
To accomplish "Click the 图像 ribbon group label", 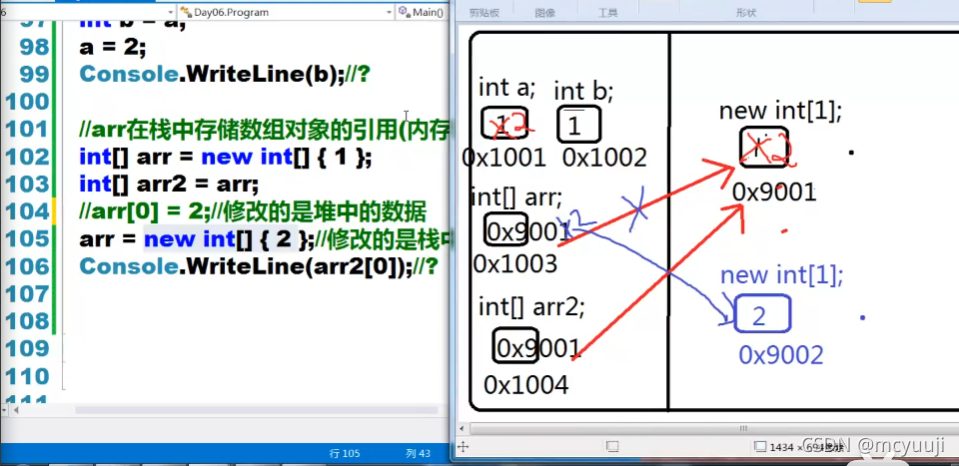I will click(x=544, y=12).
